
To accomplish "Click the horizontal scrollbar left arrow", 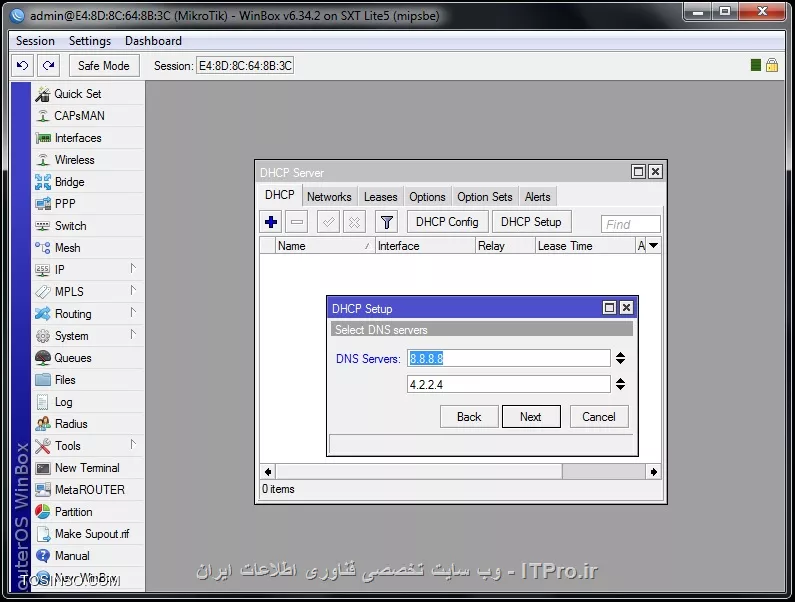I will 268,472.
